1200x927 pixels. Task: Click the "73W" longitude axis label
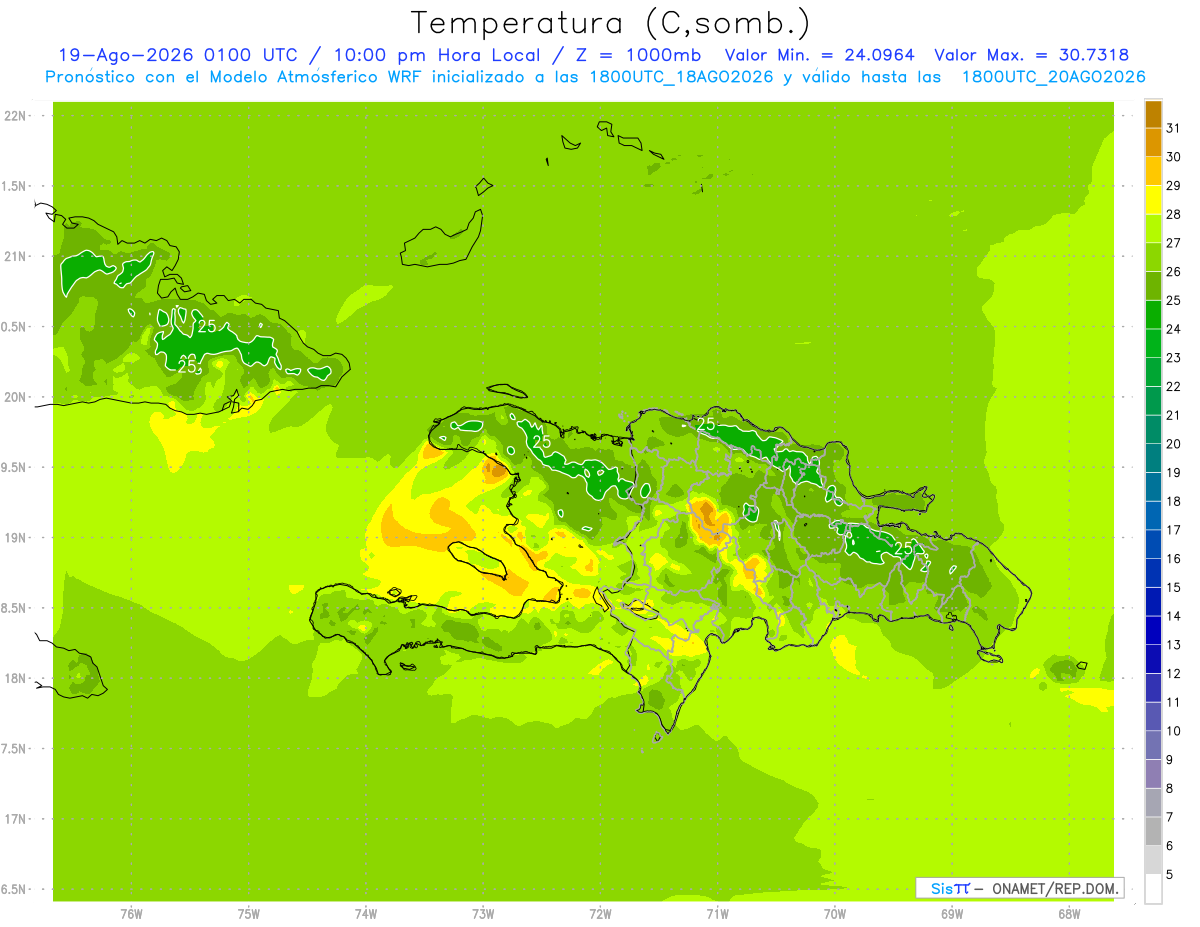click(x=483, y=913)
